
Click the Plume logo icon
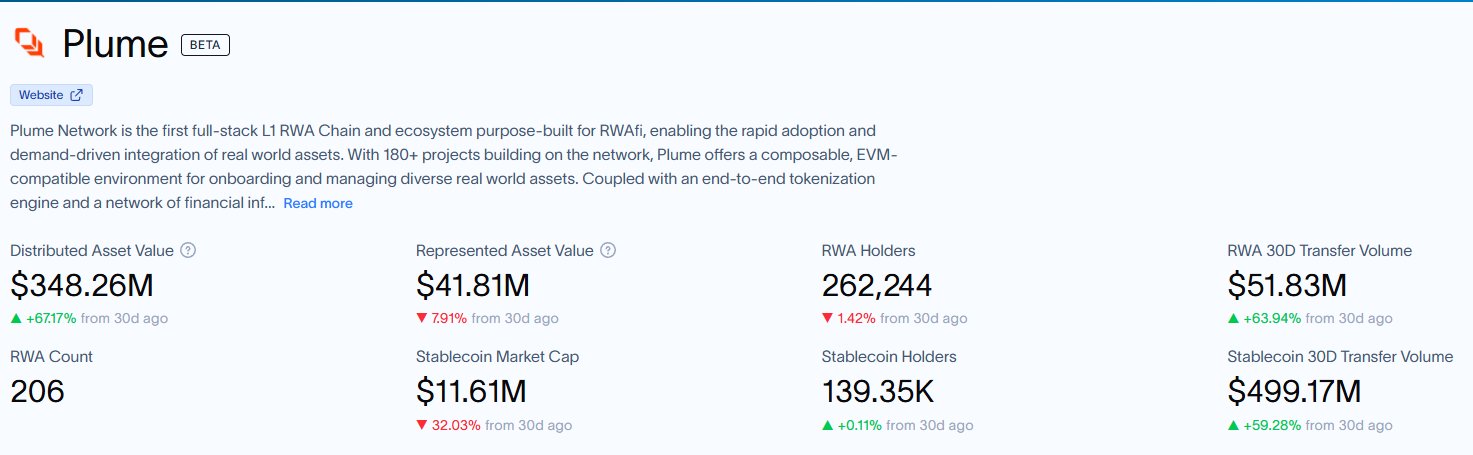(30, 42)
